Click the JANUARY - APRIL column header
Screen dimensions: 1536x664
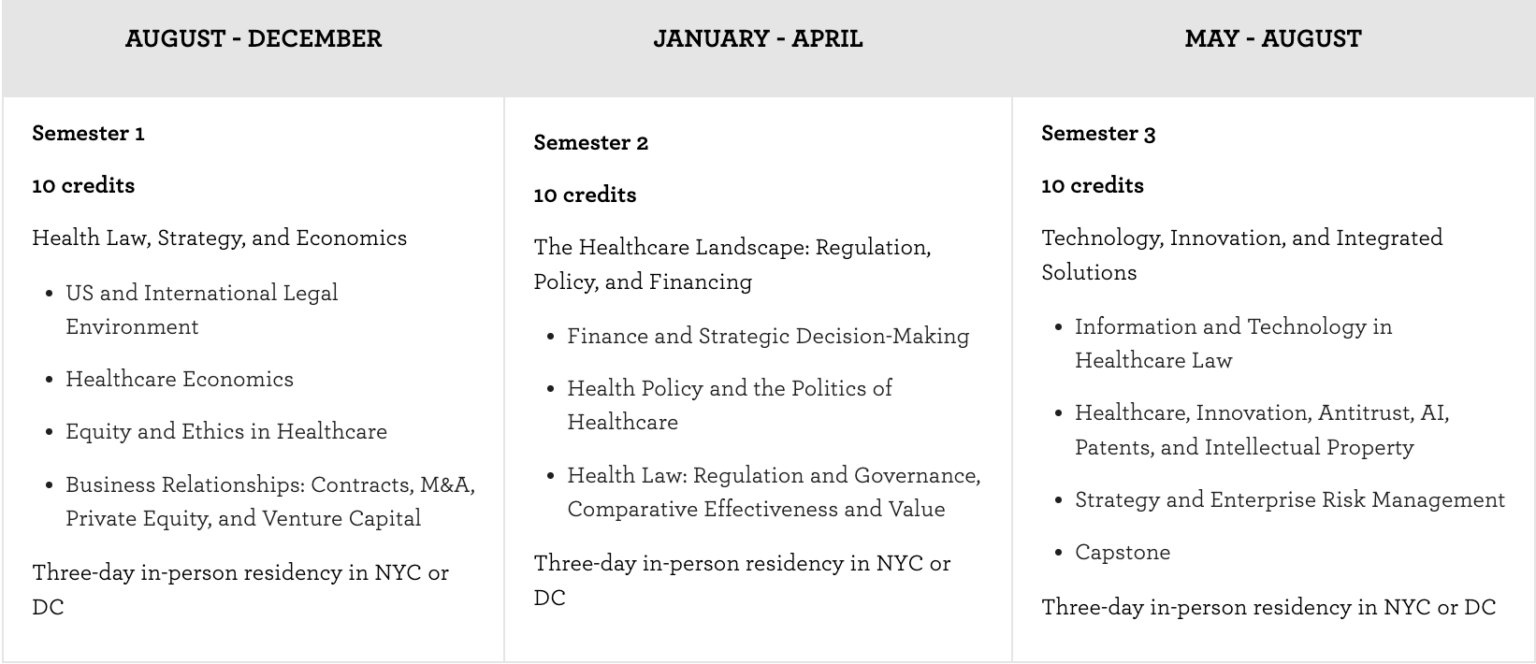[758, 39]
